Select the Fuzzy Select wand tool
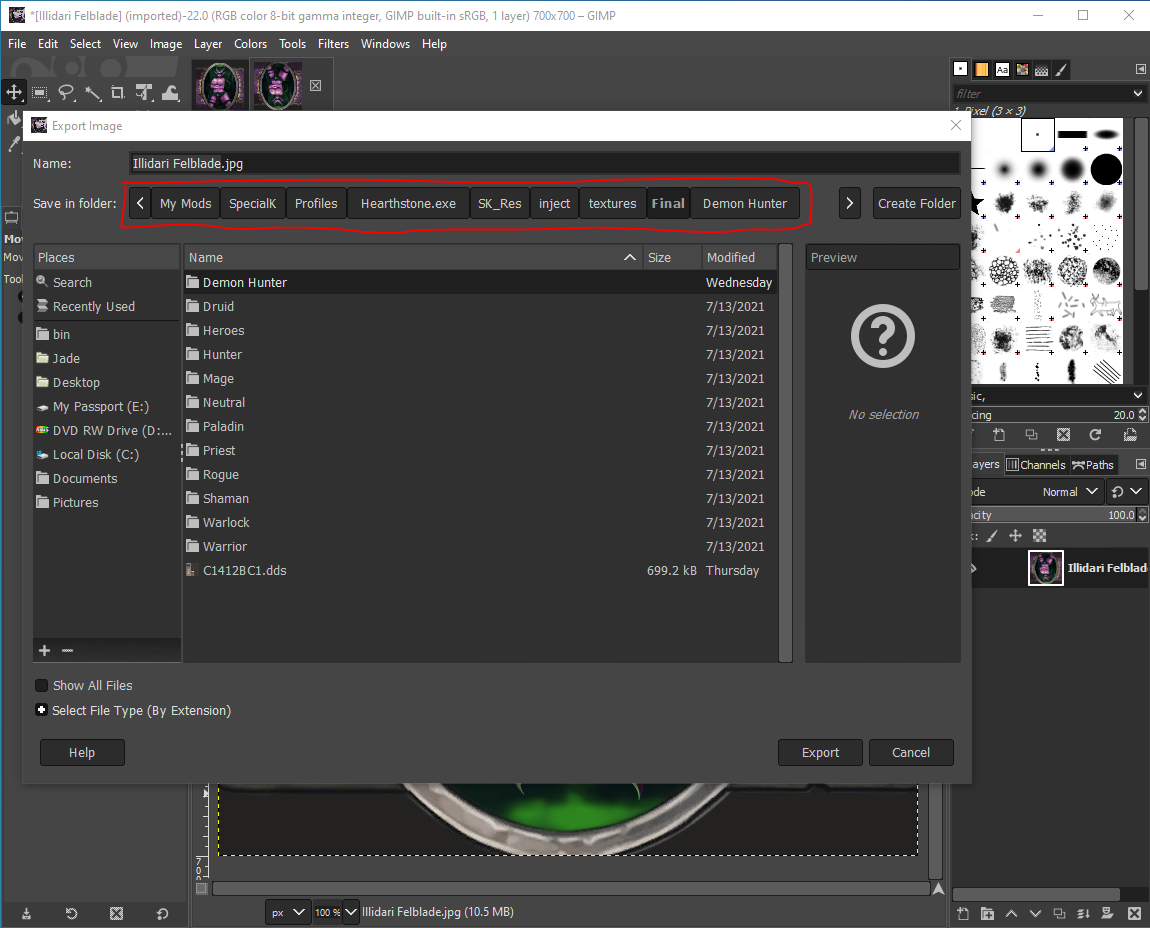This screenshot has height=928, width=1150. pyautogui.click(x=92, y=92)
